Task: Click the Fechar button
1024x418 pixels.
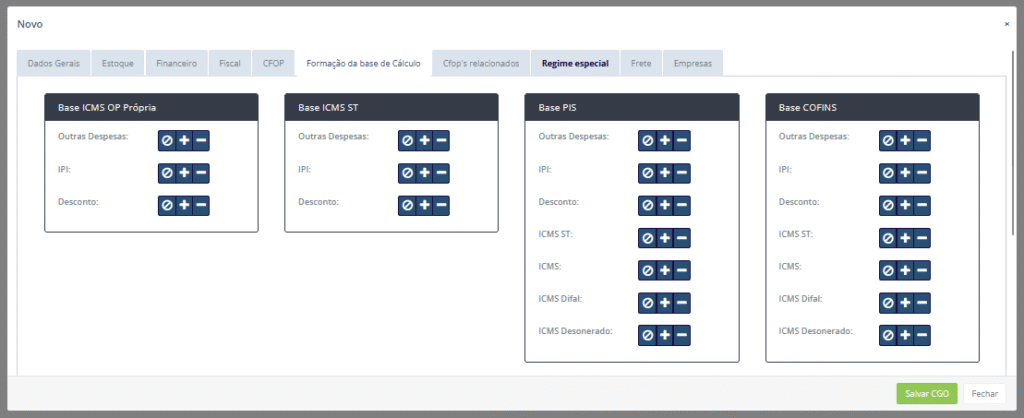Action: coord(984,393)
